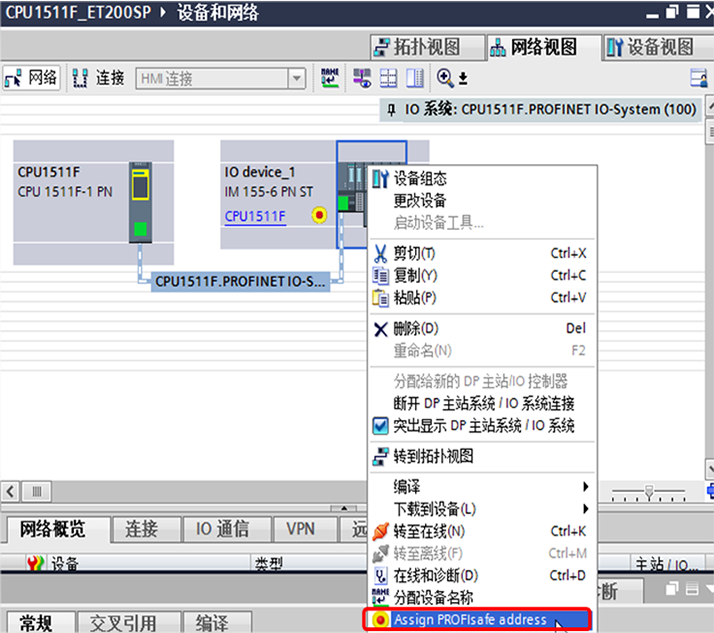Click the X delete icon next to 删除
Screen dimensions: 714x633
[x=381, y=329]
